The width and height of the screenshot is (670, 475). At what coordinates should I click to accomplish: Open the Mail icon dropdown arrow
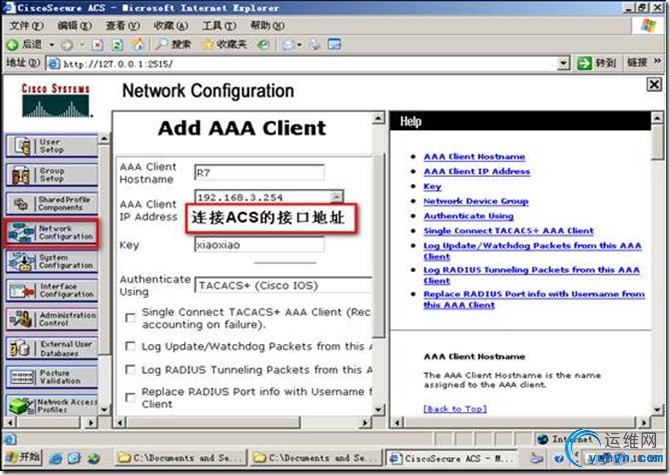click(x=299, y=44)
